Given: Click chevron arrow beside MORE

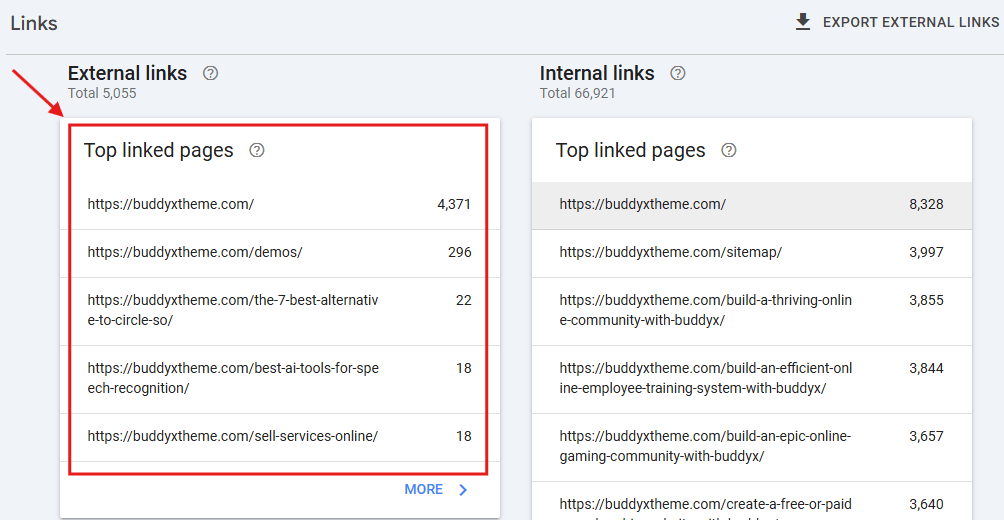Looking at the screenshot, I should 463,490.
